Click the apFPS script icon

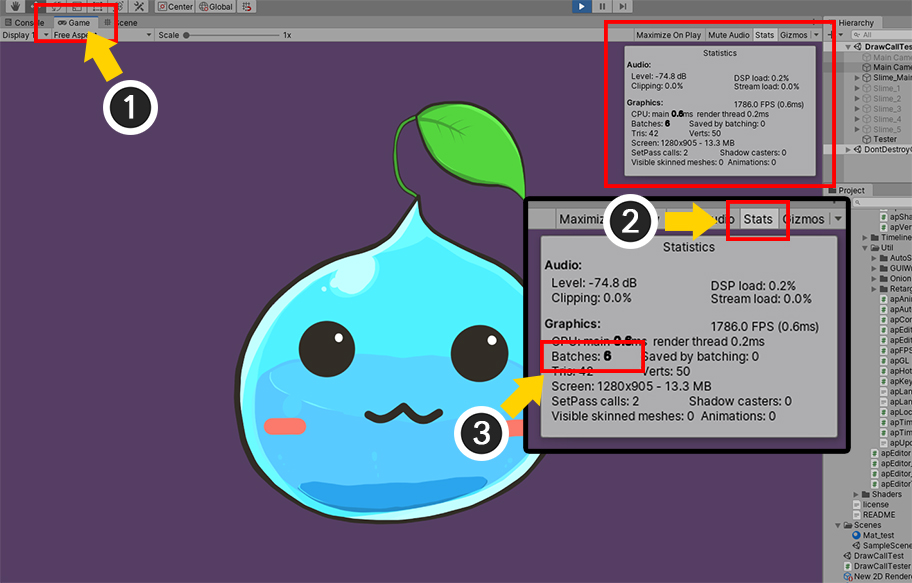(884, 350)
